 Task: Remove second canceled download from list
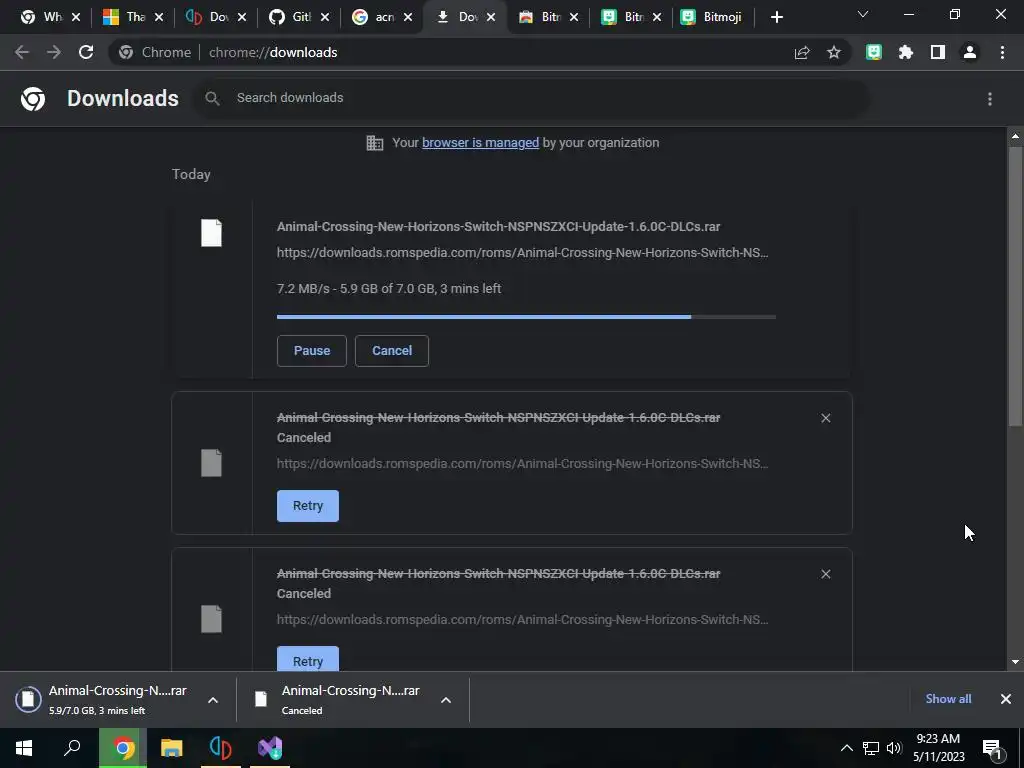pos(825,574)
